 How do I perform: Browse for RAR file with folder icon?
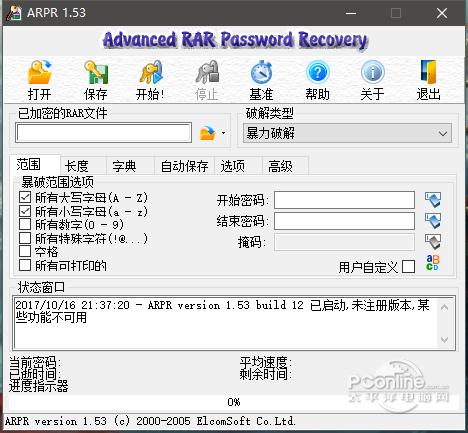click(x=207, y=133)
